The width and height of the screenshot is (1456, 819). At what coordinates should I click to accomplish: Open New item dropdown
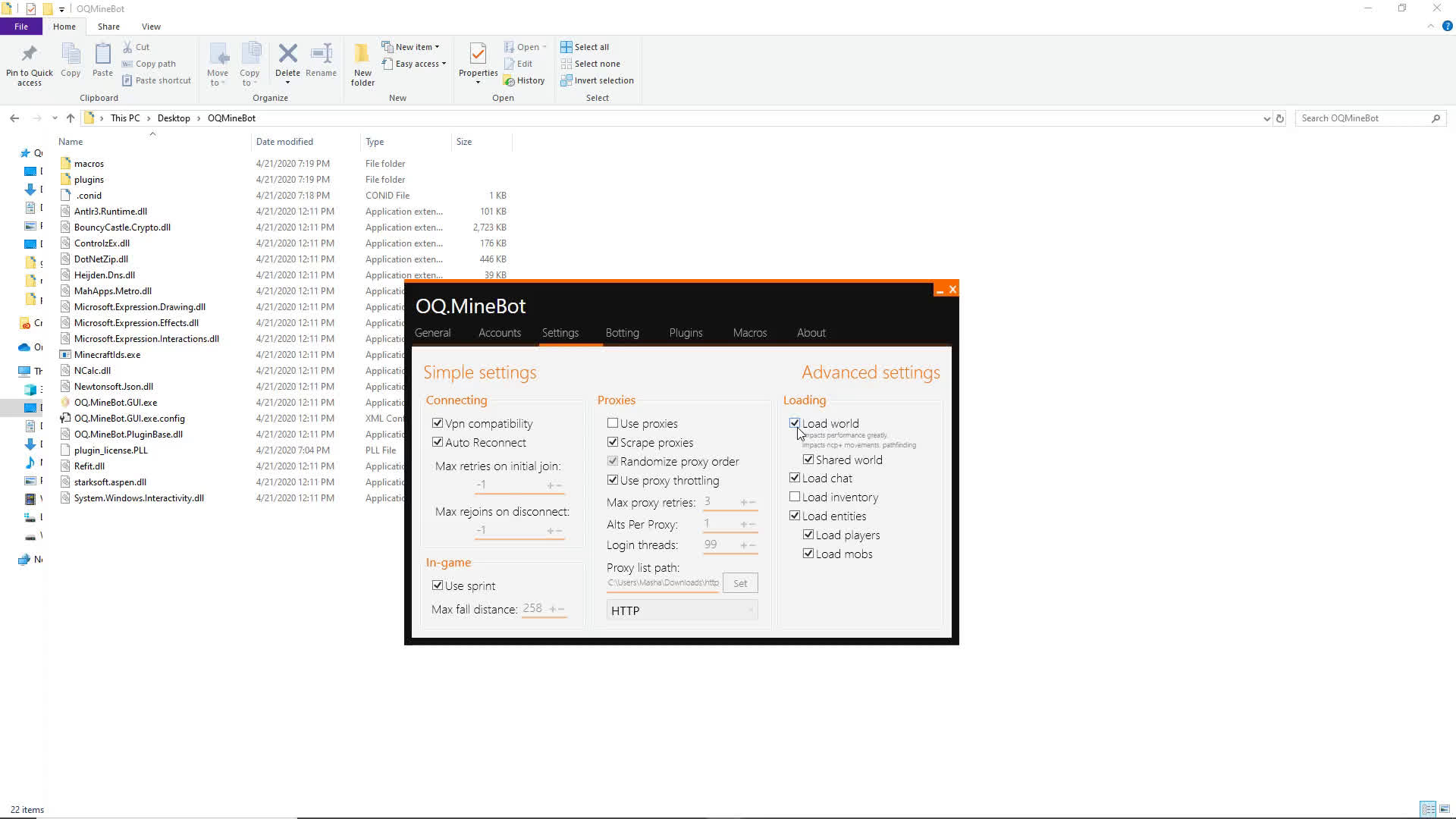point(410,47)
